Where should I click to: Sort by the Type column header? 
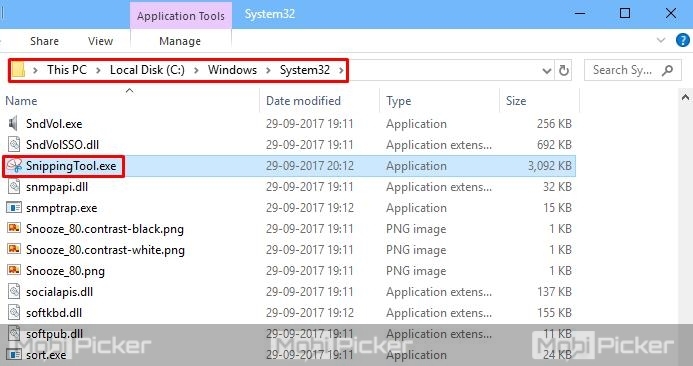point(399,101)
